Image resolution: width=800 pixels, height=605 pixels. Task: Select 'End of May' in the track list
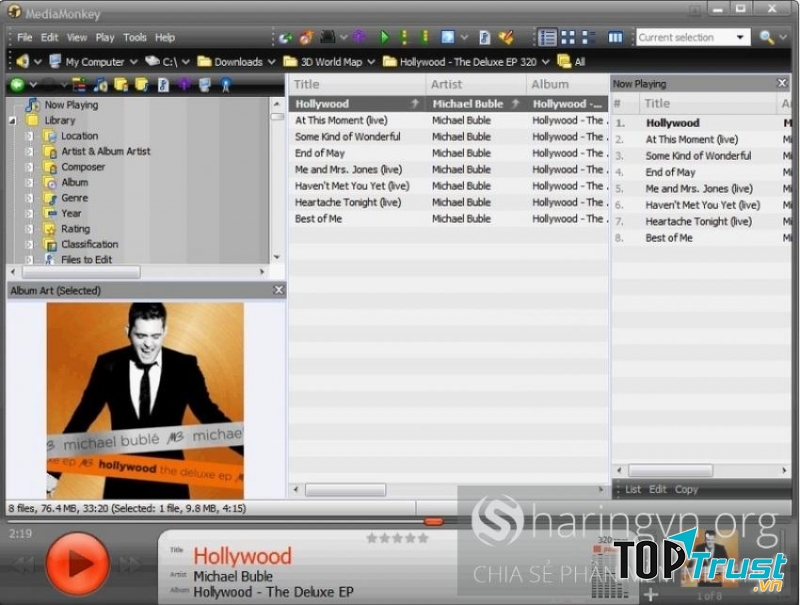point(320,153)
